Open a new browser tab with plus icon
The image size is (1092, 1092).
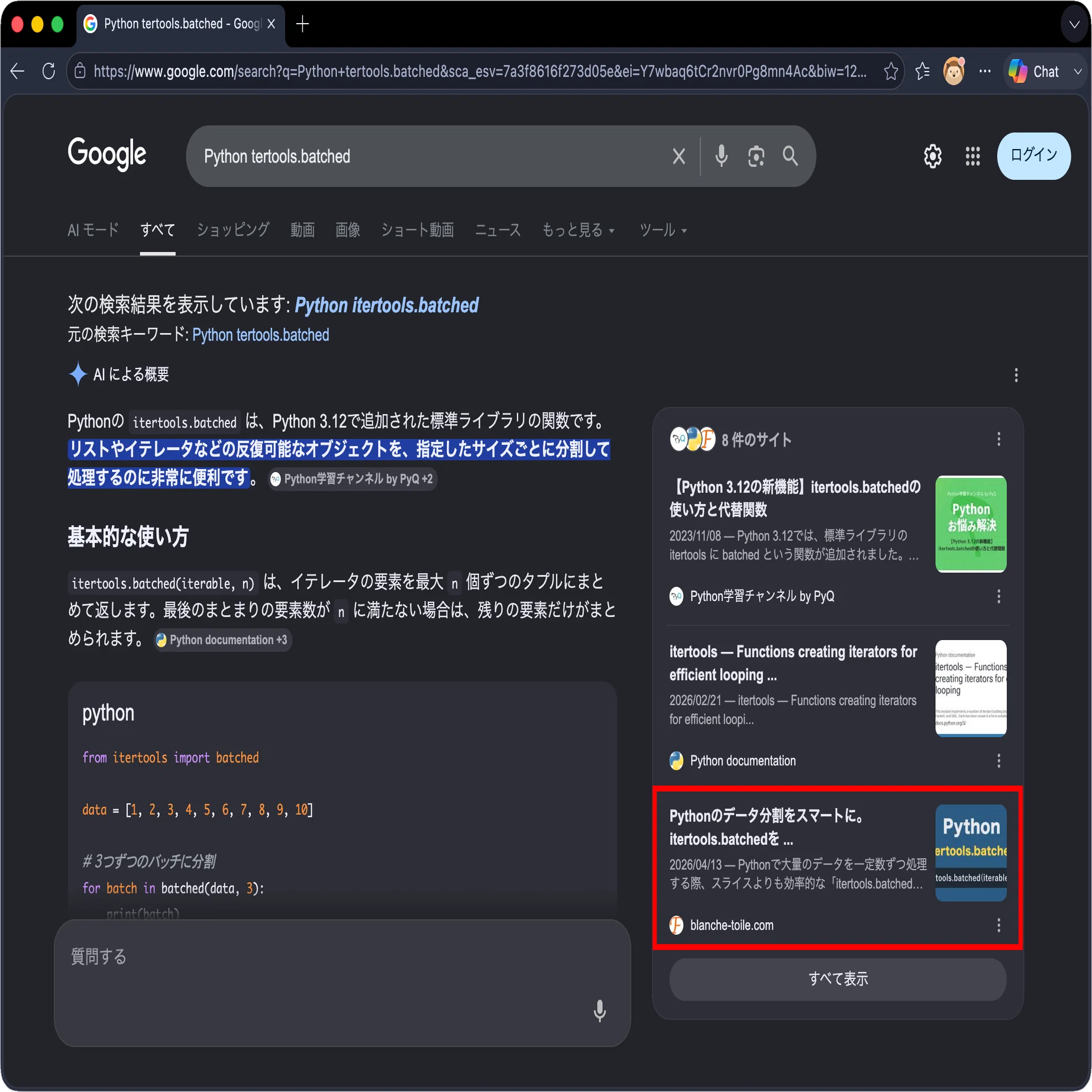click(x=302, y=24)
